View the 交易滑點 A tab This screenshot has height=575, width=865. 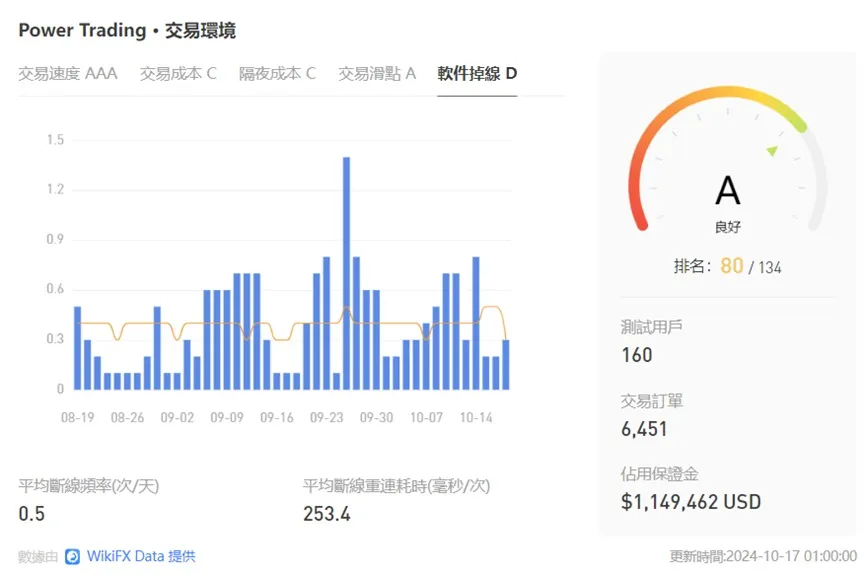click(x=377, y=73)
